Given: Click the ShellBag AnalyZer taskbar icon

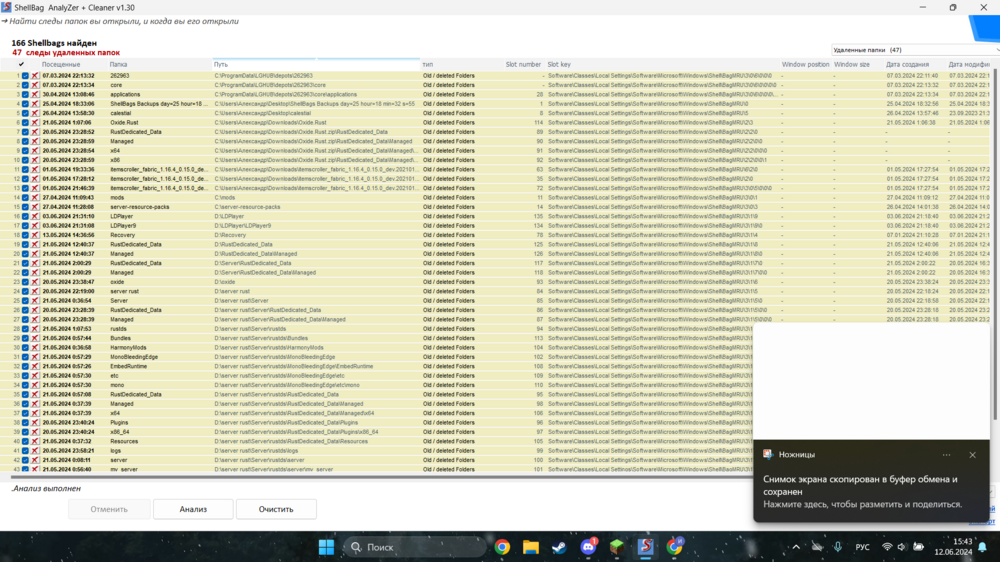Looking at the screenshot, I should point(645,547).
